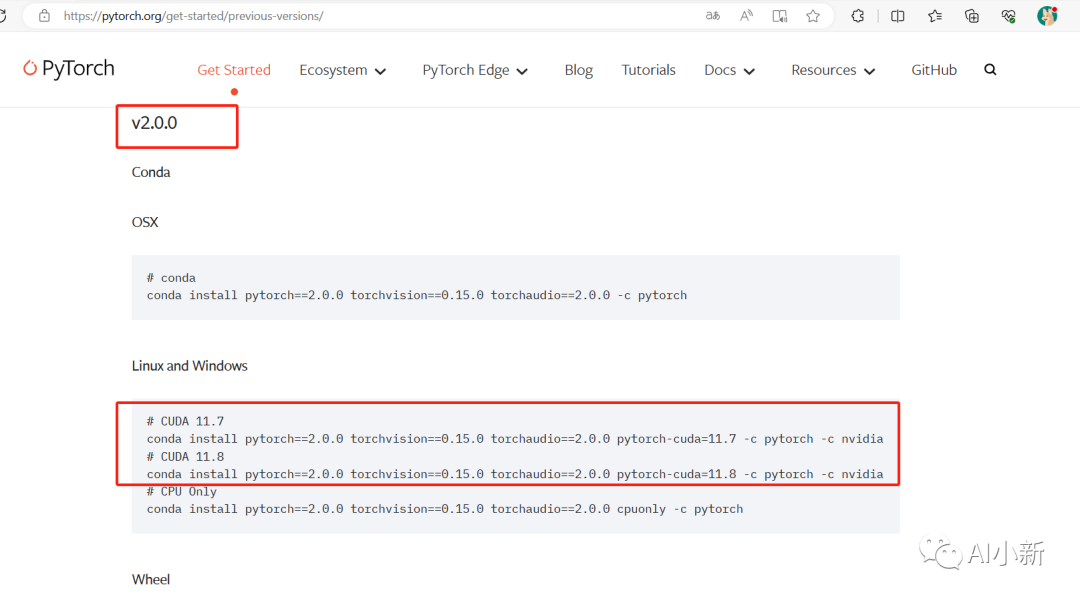Click the '# CPU Only' comment
The image size is (1080, 601).
182,492
